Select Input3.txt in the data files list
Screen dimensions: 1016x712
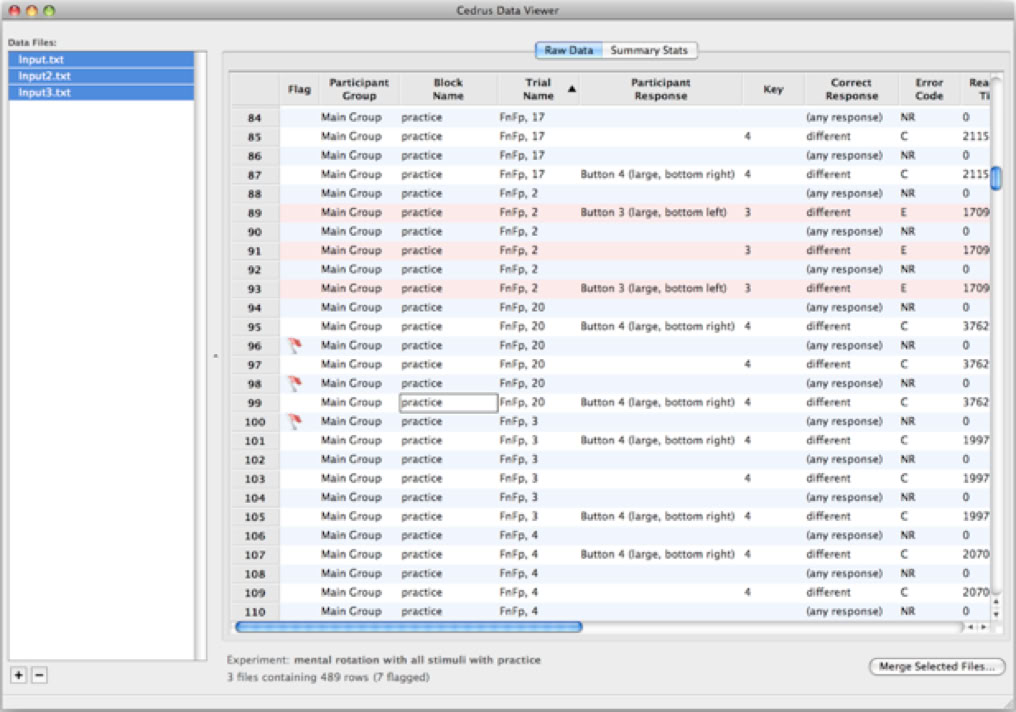[x=100, y=92]
